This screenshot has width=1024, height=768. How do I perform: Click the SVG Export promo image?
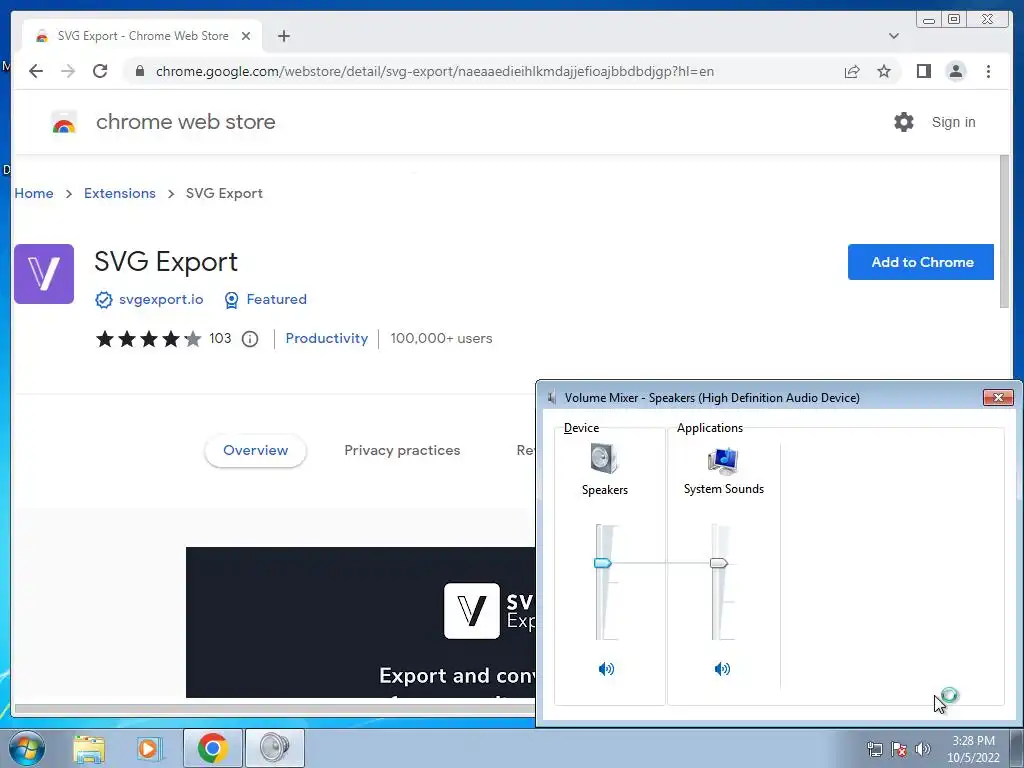tap(360, 622)
